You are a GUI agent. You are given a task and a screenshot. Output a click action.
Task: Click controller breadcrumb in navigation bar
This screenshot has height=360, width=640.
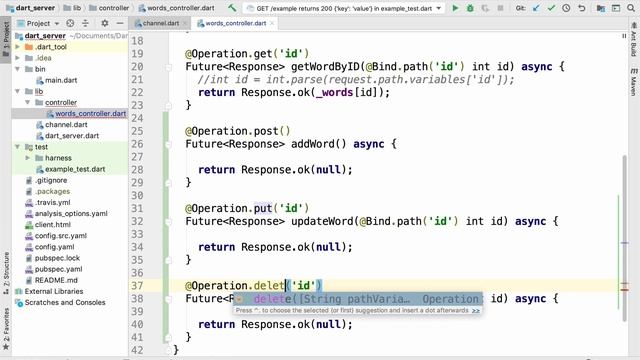(109, 8)
